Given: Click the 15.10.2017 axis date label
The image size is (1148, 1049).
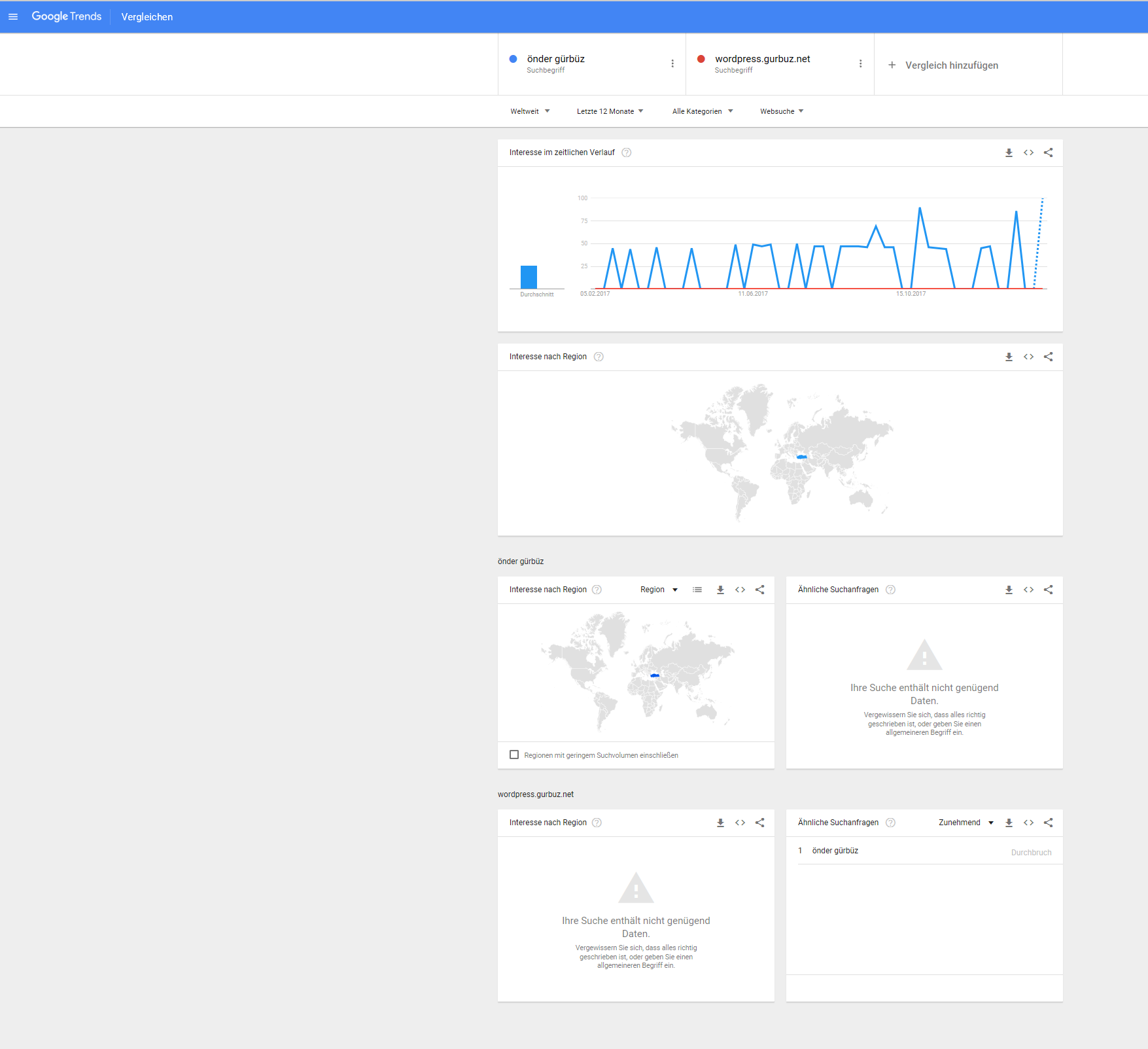Looking at the screenshot, I should tap(911, 294).
